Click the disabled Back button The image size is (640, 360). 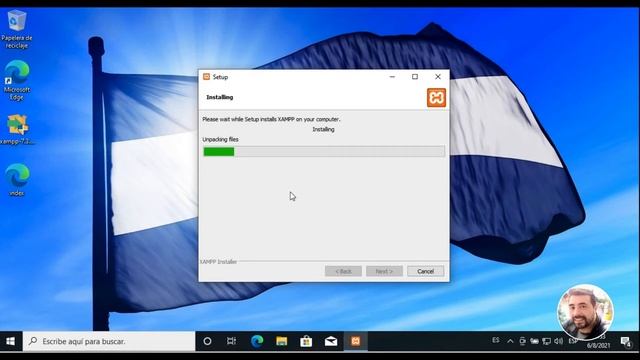(x=343, y=271)
